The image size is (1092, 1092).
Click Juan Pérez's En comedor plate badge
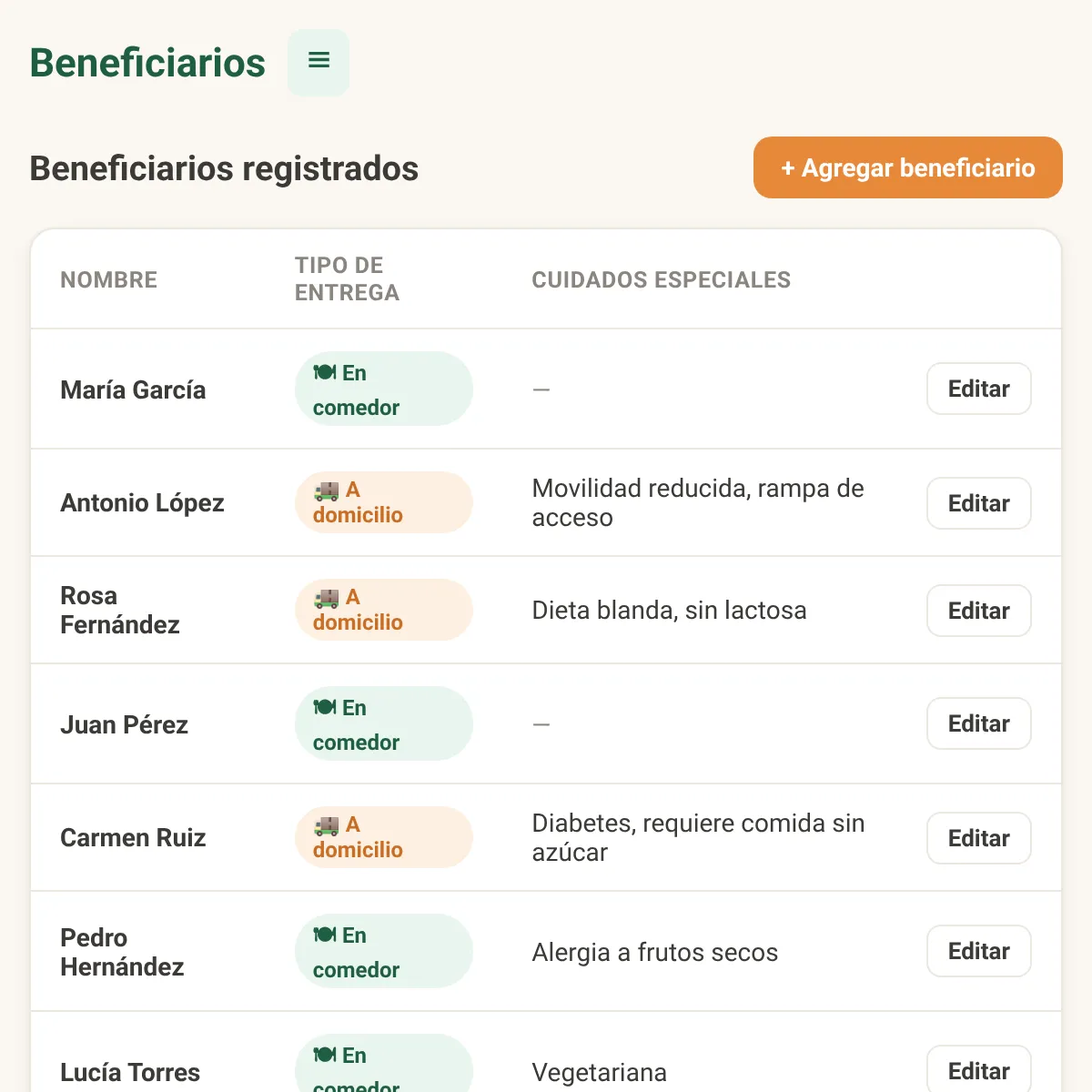click(383, 723)
